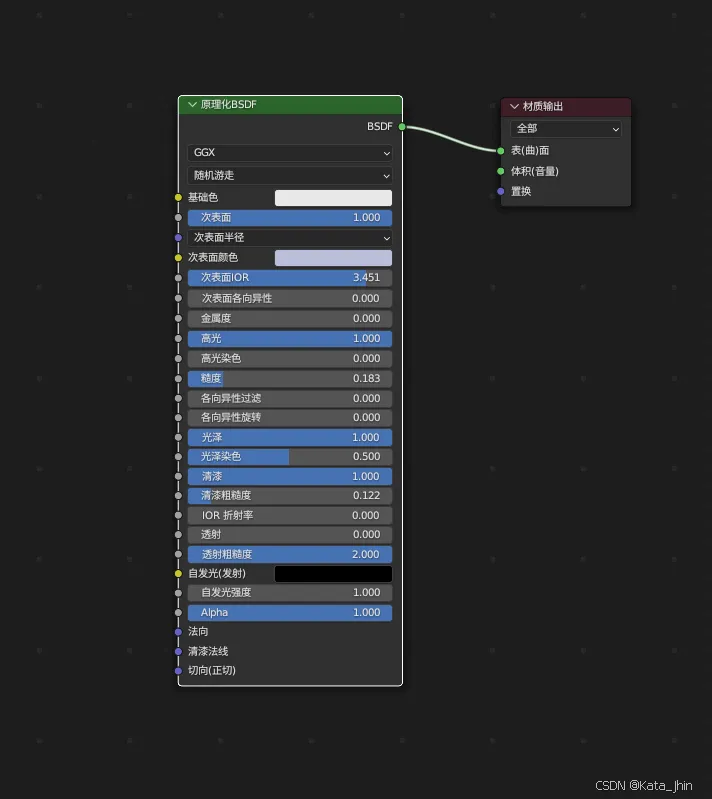Viewport: 712px width, 799px height.
Task: Click the 法向 normal input socket
Action: 179,632
